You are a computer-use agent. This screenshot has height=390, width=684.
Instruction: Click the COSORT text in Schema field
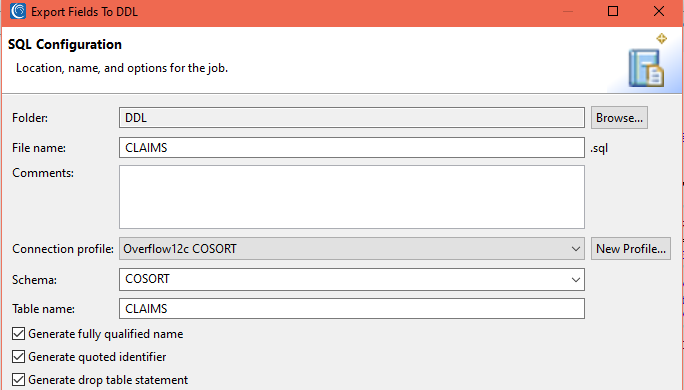click(147, 279)
